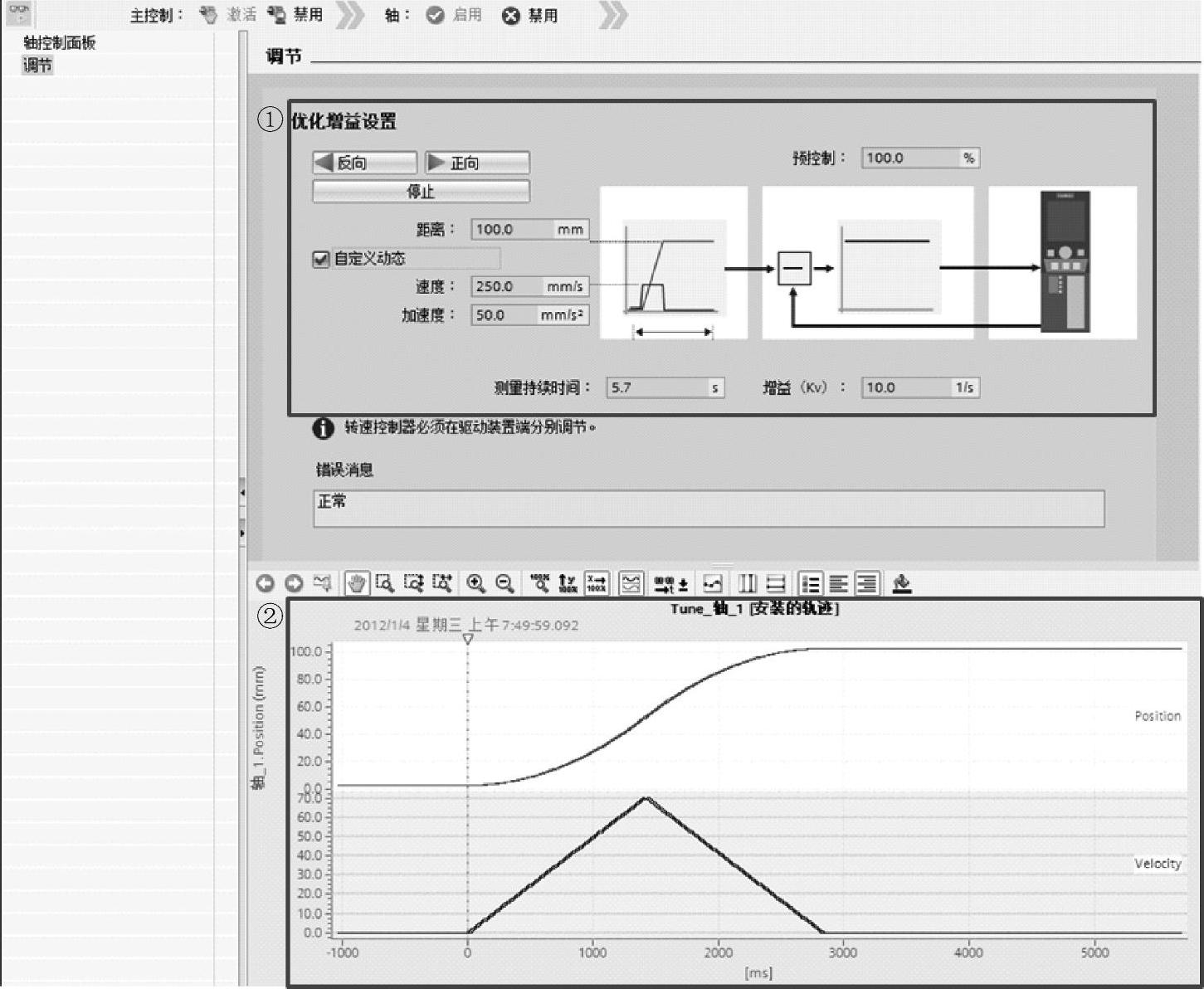
Task: Click the horizontal measurement cursors icon
Action: 775,583
